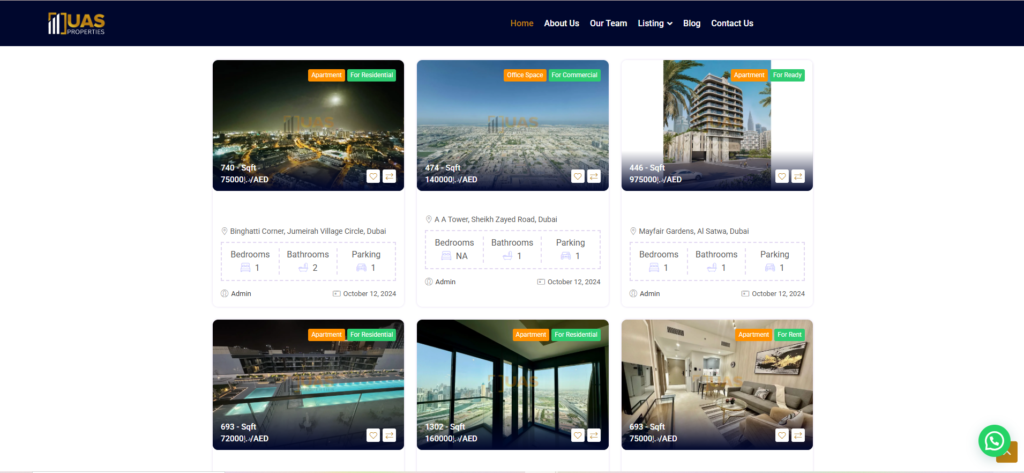Image resolution: width=1024 pixels, height=473 pixels.
Task: Click Binghatti Corner, Jumeirah Village Circle address
Action: [308, 231]
